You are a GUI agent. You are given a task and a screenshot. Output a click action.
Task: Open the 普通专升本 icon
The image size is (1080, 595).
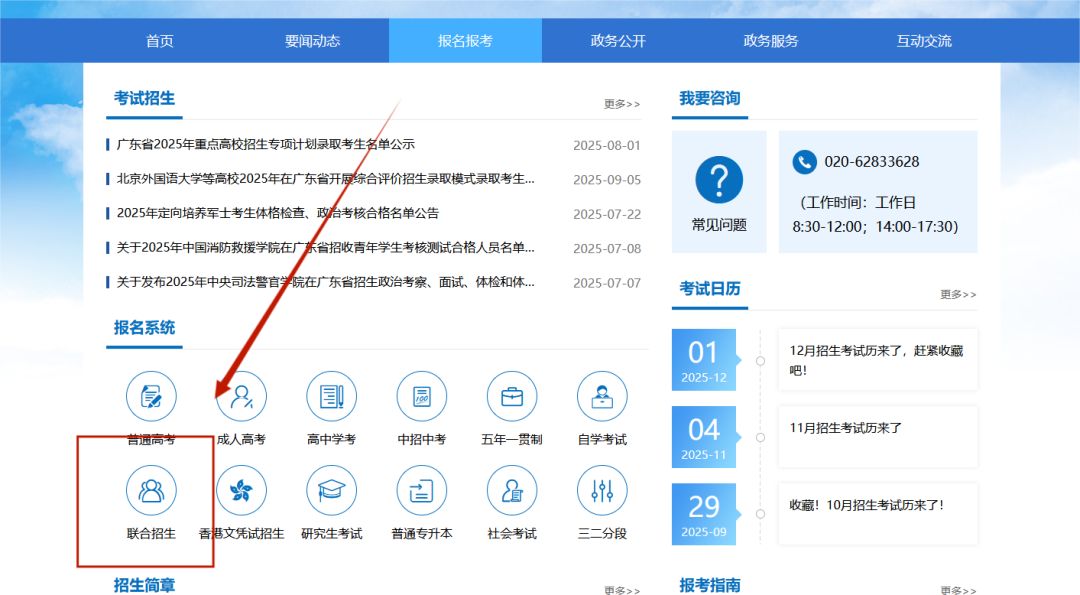coord(421,491)
